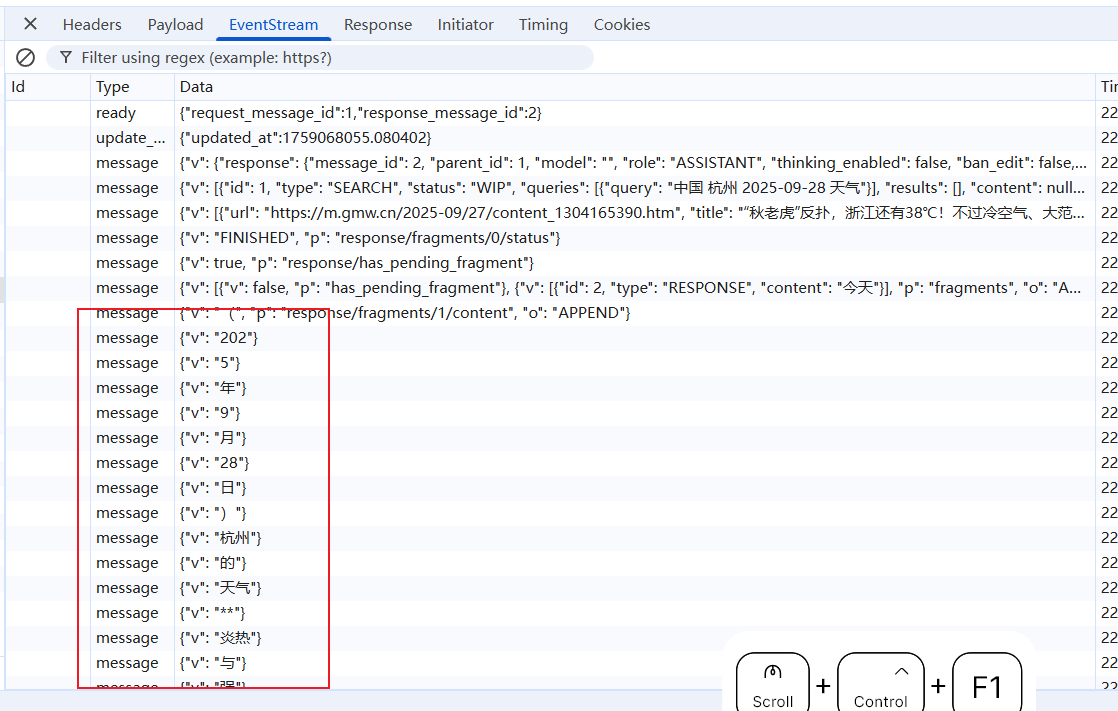Select the EventStream tab
Viewport: 1118px width, 711px height.
[273, 24]
